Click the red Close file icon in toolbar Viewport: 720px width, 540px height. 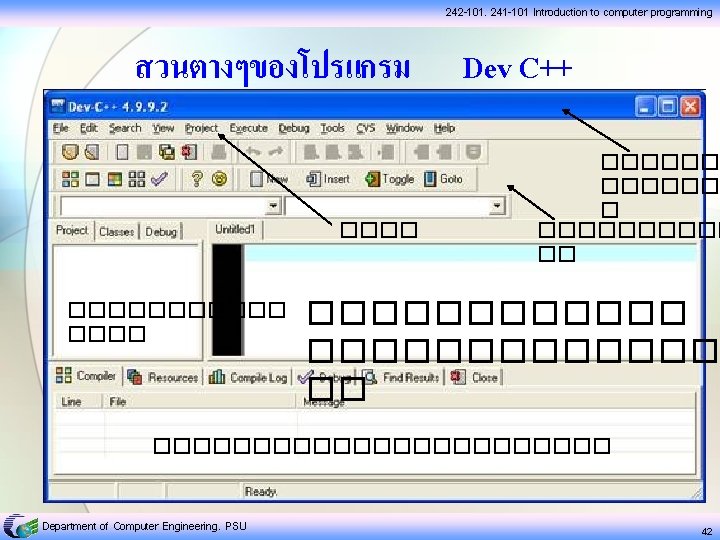click(189, 152)
